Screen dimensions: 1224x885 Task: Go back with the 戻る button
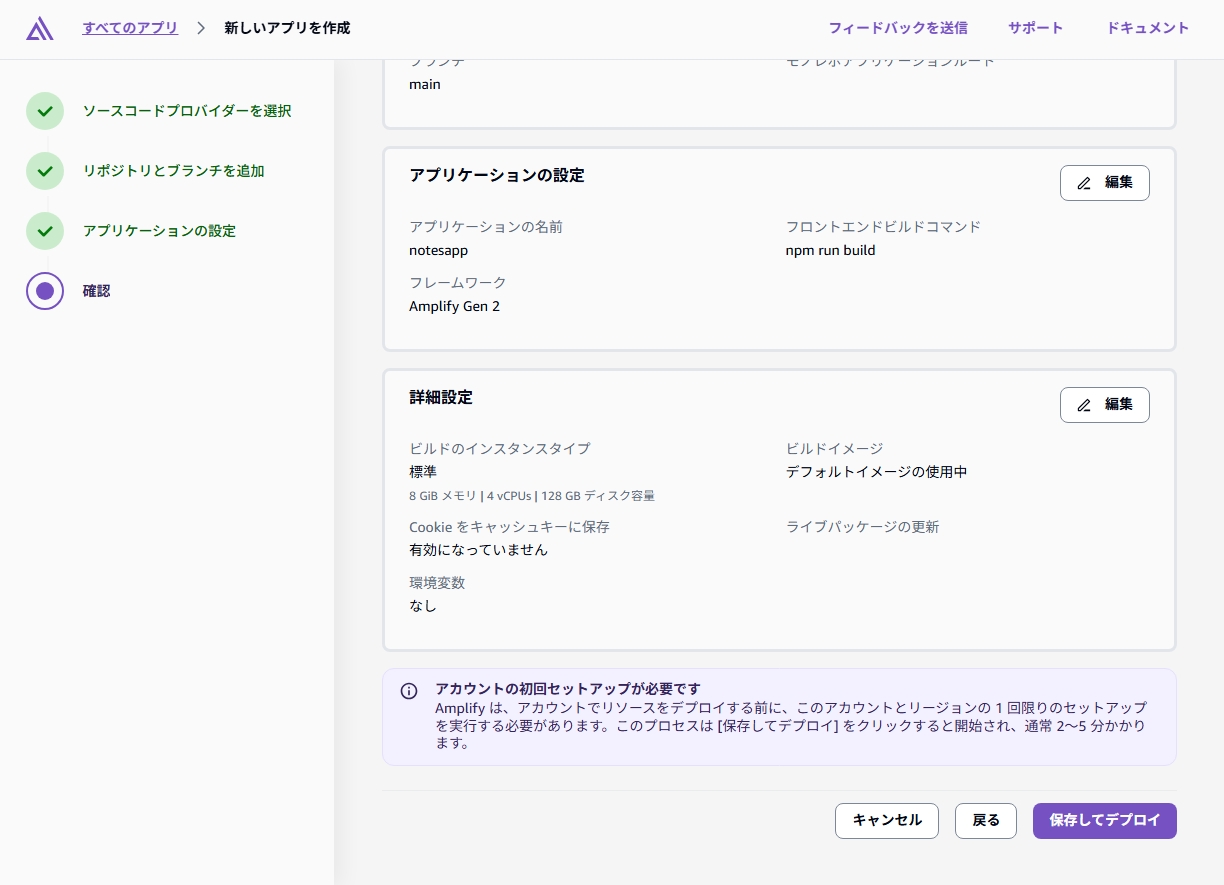(985, 820)
